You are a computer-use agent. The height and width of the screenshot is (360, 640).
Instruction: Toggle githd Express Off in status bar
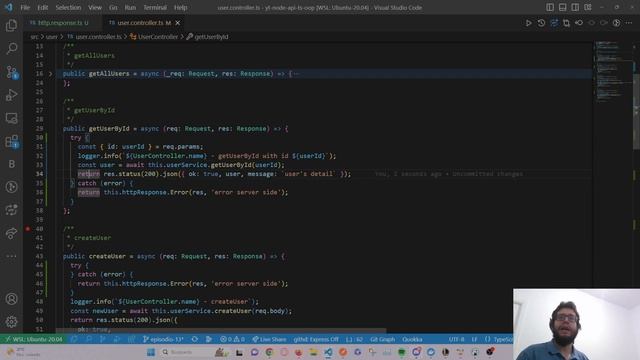(316, 339)
